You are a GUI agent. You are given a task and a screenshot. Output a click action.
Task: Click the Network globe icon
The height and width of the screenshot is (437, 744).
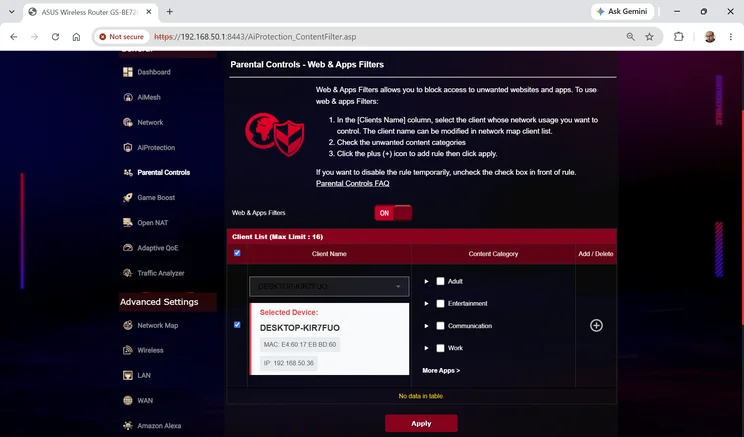128,122
